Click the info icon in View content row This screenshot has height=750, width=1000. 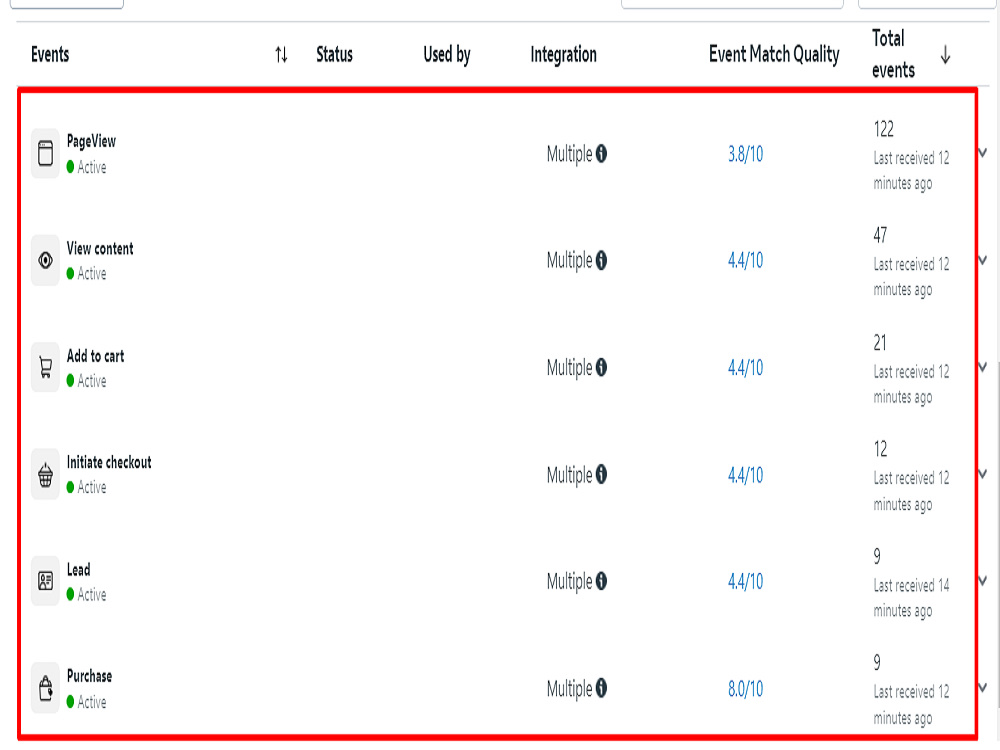pyautogui.click(x=601, y=260)
